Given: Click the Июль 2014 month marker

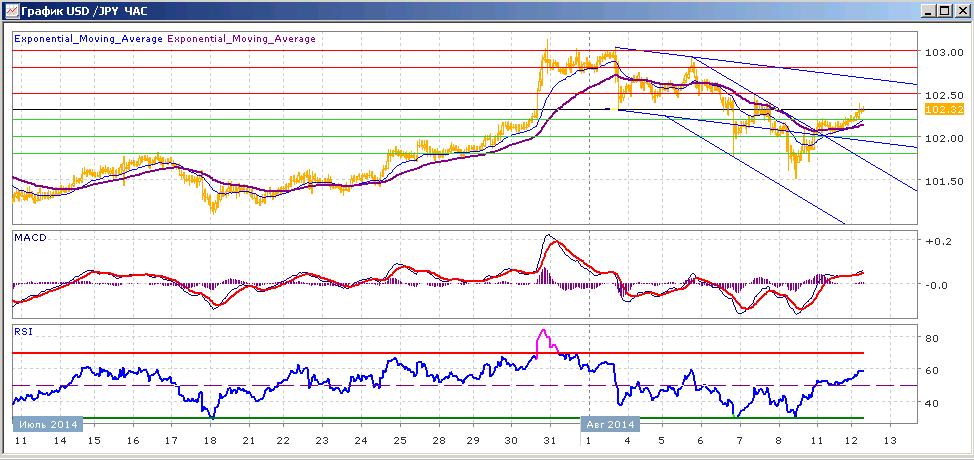Looking at the screenshot, I should (x=48, y=425).
